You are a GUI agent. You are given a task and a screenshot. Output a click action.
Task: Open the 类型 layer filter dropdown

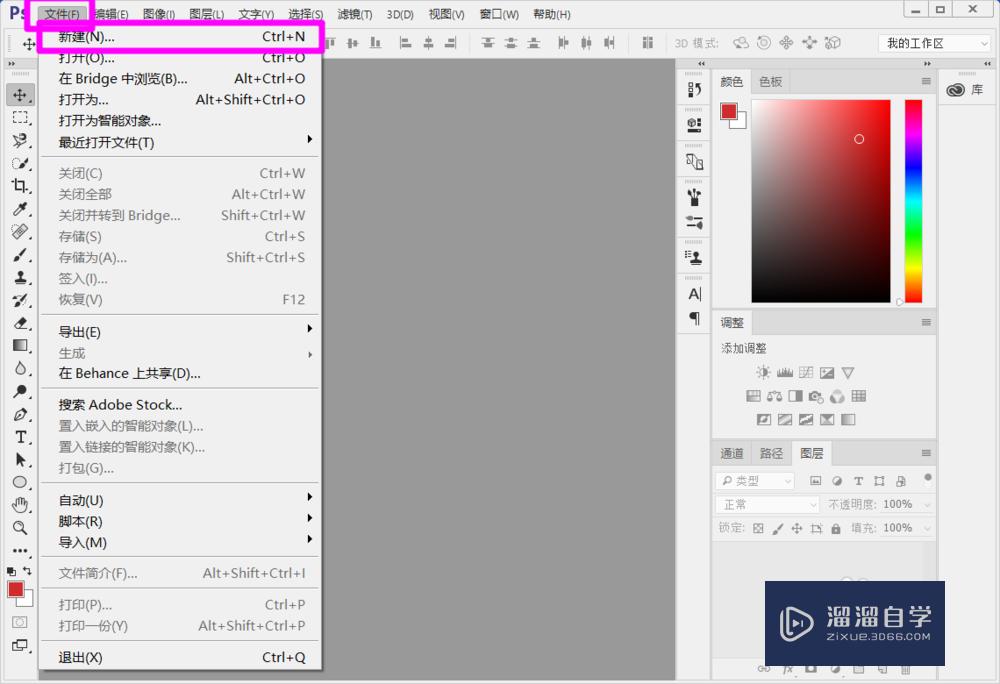(755, 480)
